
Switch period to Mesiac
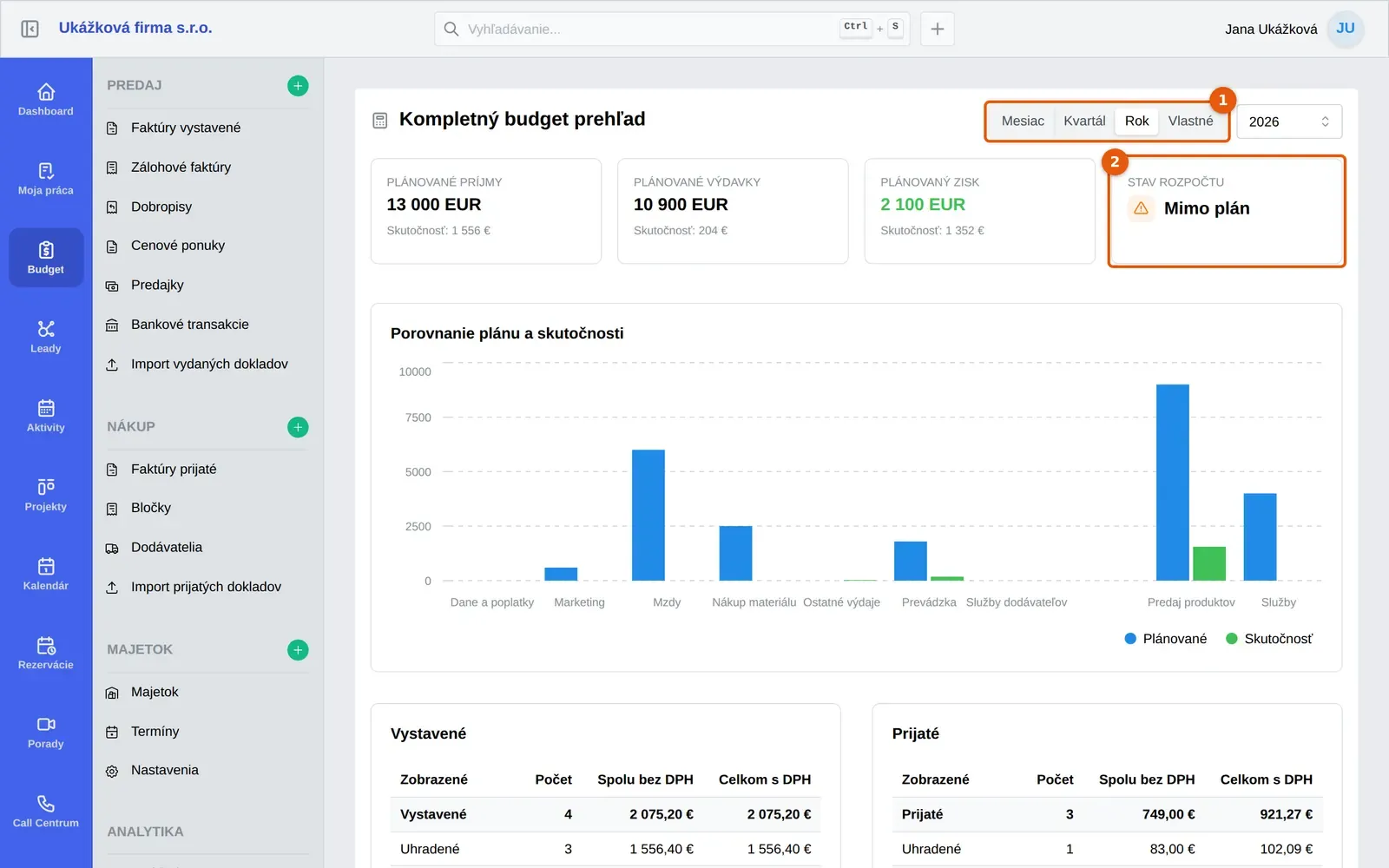click(x=1023, y=122)
